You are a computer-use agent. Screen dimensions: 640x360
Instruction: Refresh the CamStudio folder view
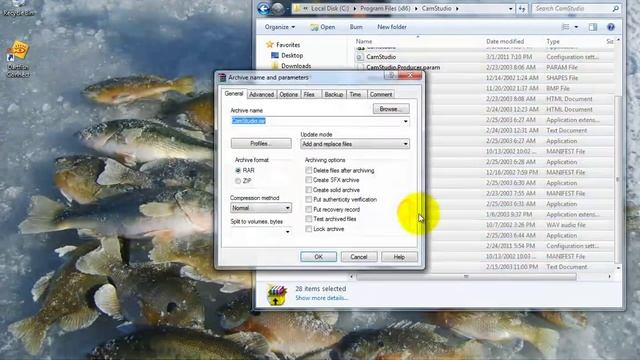(522, 9)
